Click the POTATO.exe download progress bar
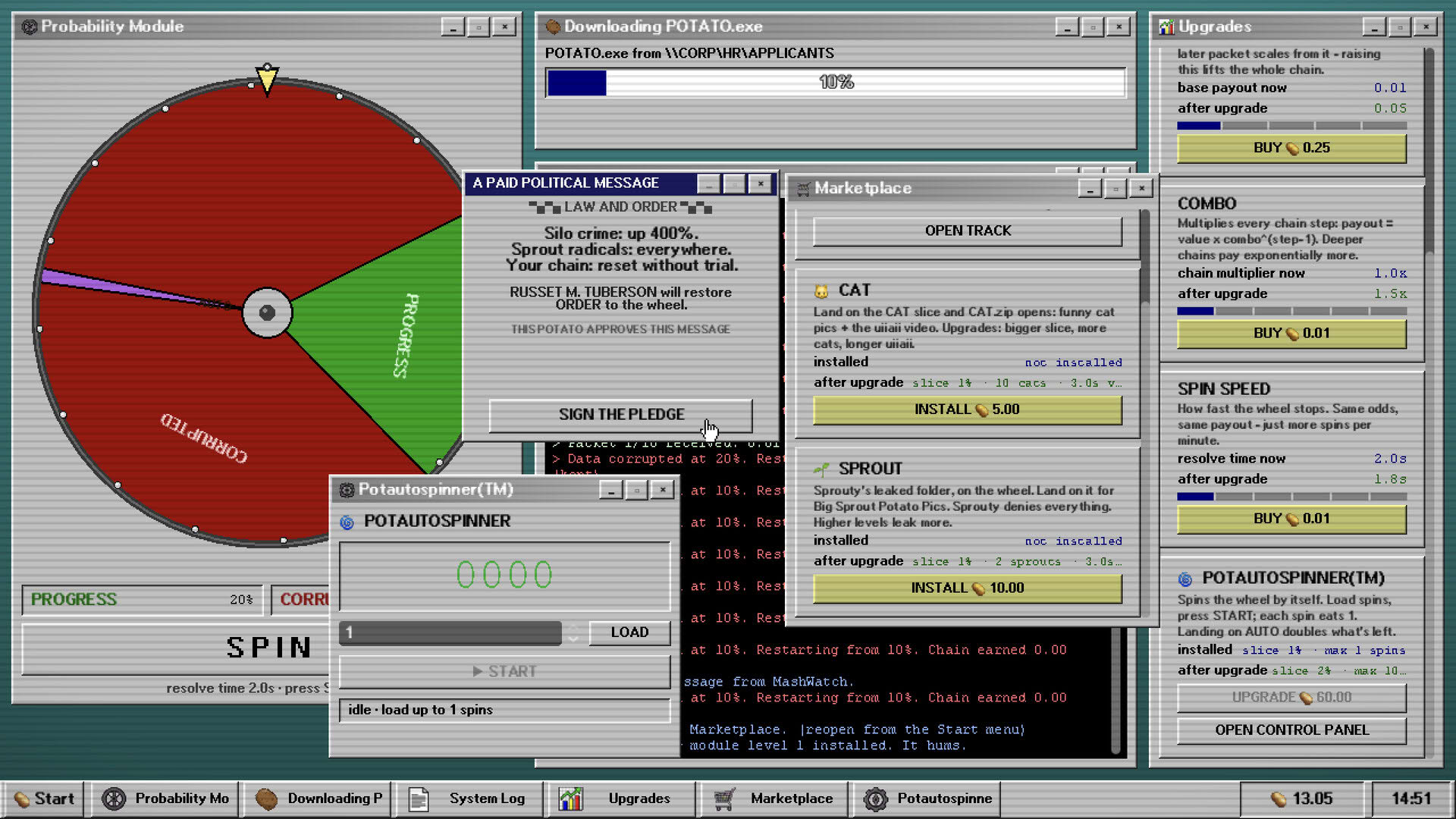 coord(836,83)
